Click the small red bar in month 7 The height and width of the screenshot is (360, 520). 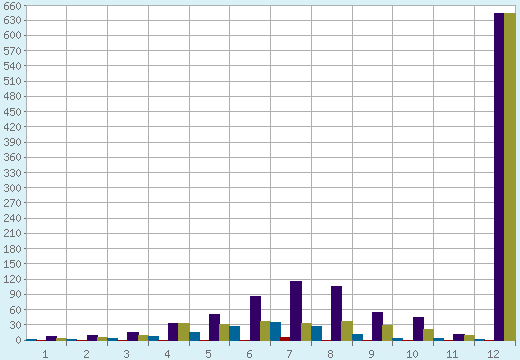[285, 339]
